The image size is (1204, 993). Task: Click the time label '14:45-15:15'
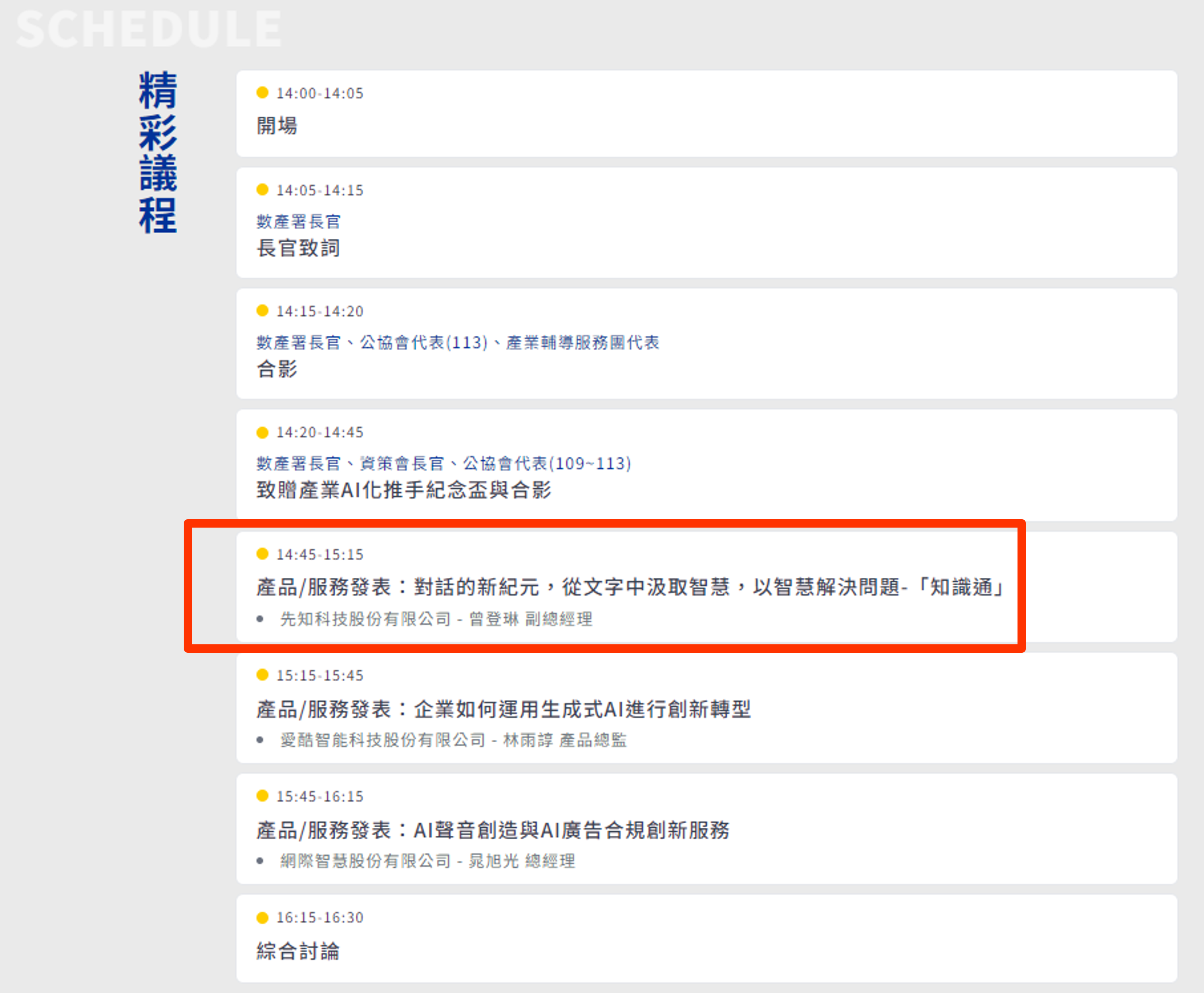coord(320,554)
